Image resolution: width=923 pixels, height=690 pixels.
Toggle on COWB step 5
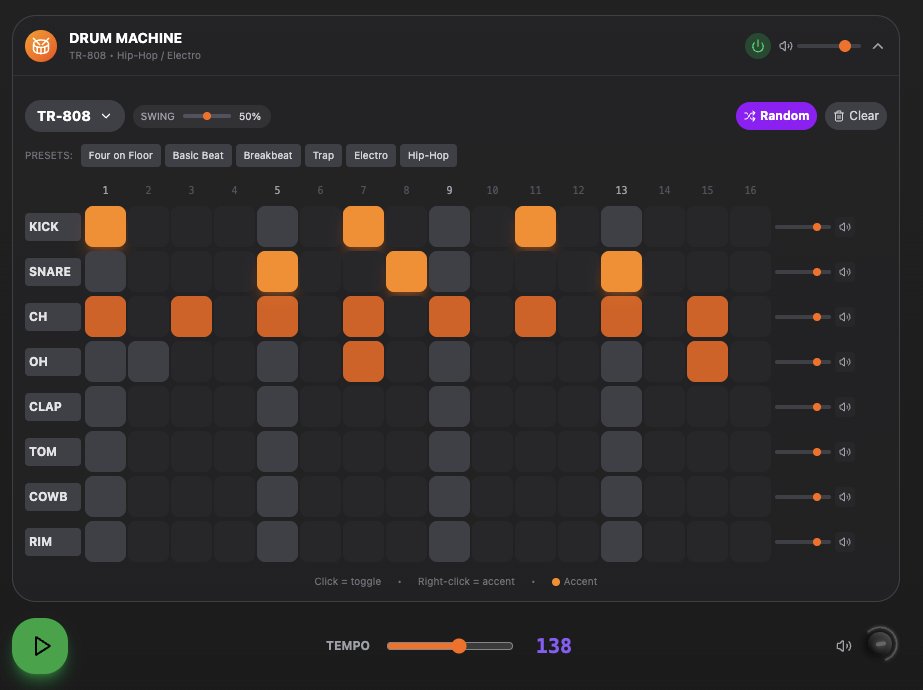click(277, 497)
